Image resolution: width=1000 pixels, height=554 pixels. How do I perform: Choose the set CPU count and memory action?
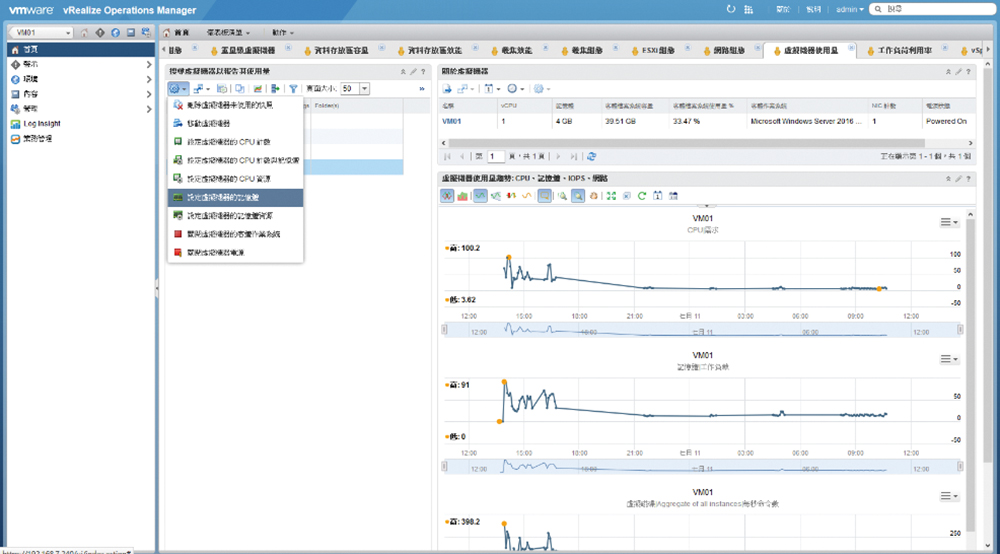pos(235,160)
